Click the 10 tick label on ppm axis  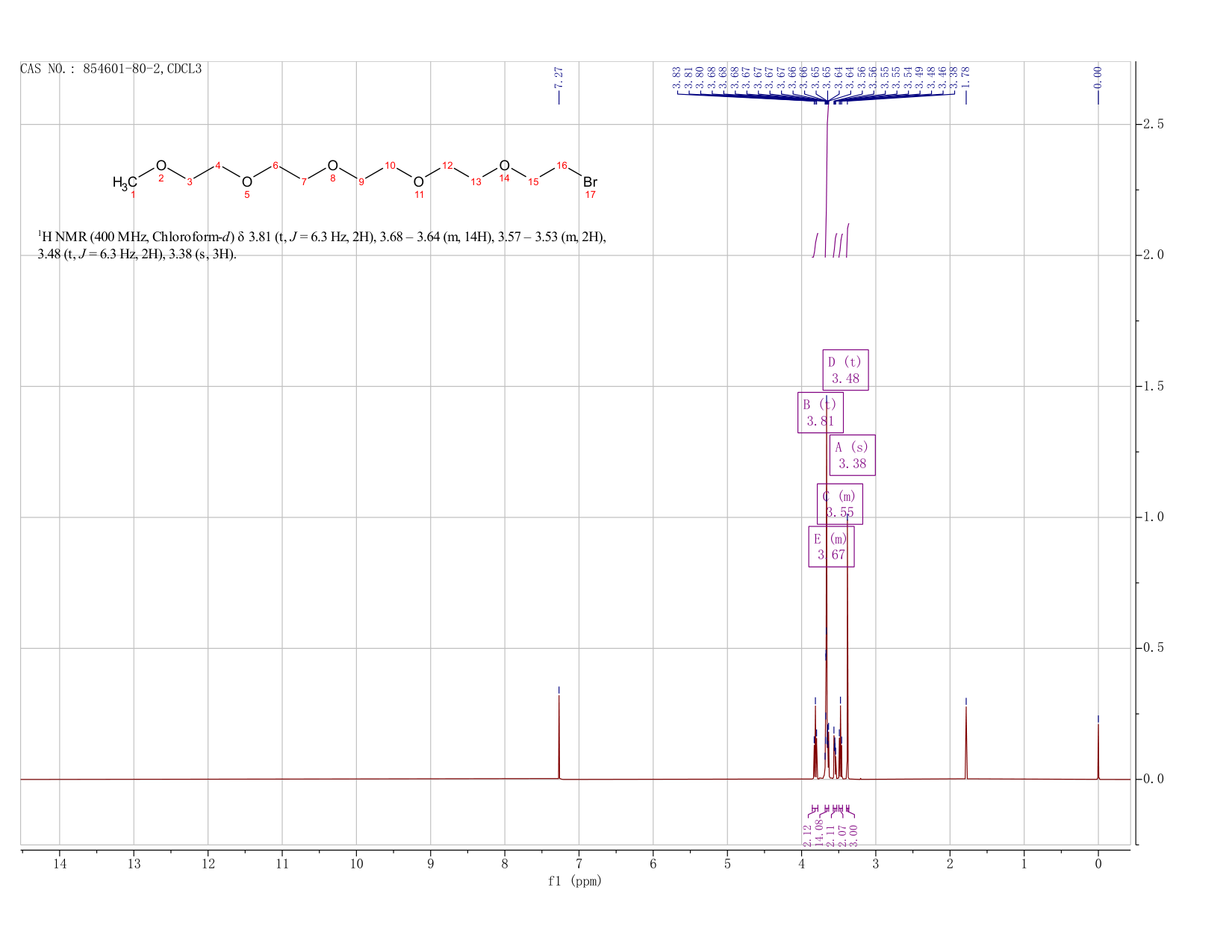(356, 863)
